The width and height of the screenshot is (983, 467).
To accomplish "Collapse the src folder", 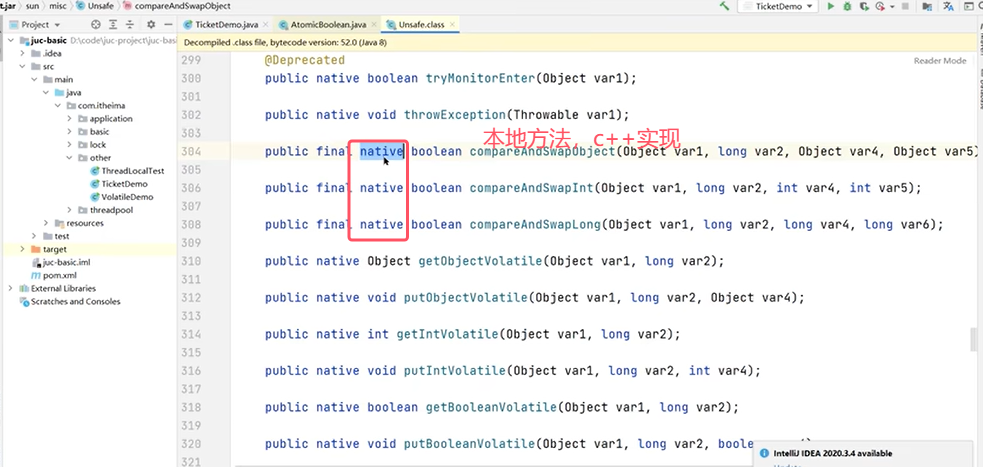I will 24,66.
